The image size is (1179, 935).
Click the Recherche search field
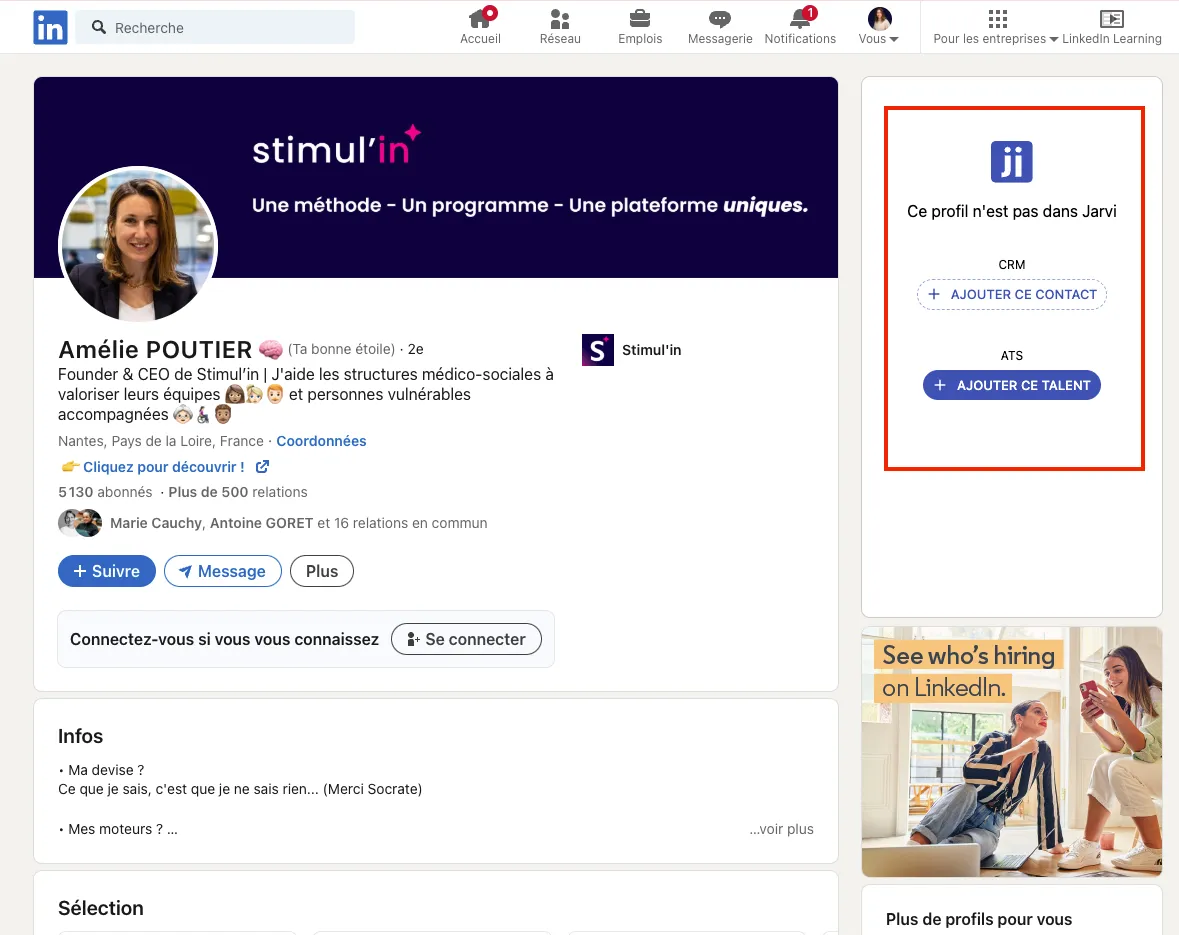(x=214, y=27)
